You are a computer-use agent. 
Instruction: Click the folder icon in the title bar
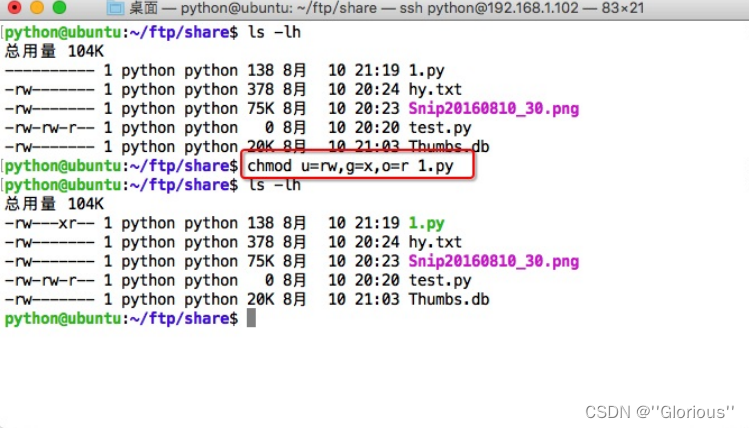pyautogui.click(x=115, y=8)
